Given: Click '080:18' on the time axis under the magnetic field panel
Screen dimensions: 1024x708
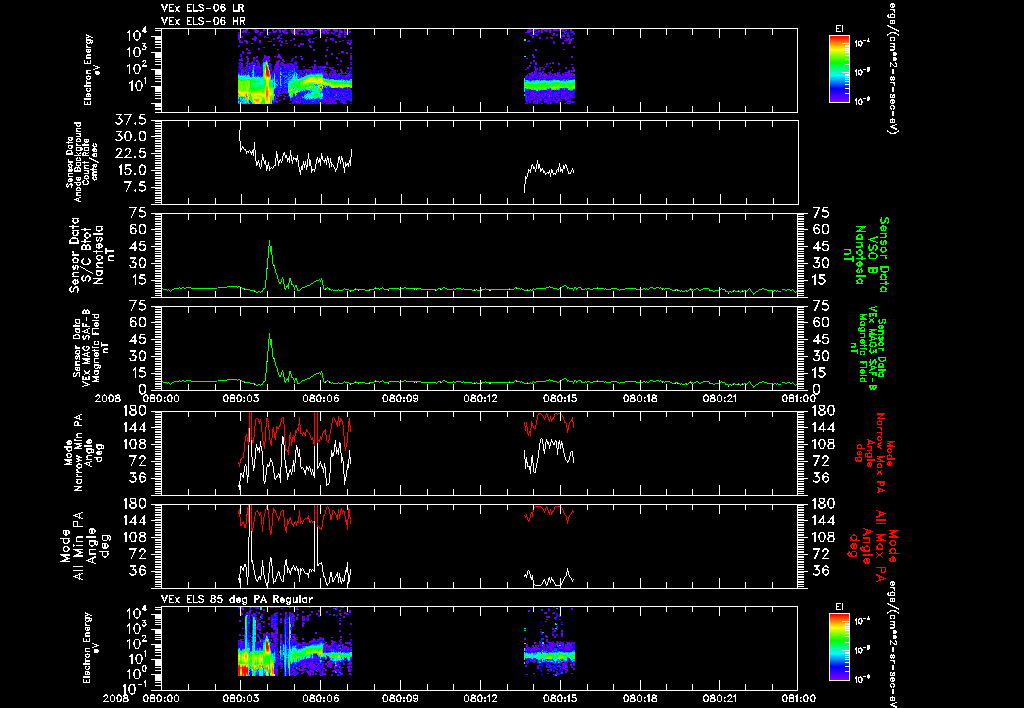Looking at the screenshot, I should [640, 398].
